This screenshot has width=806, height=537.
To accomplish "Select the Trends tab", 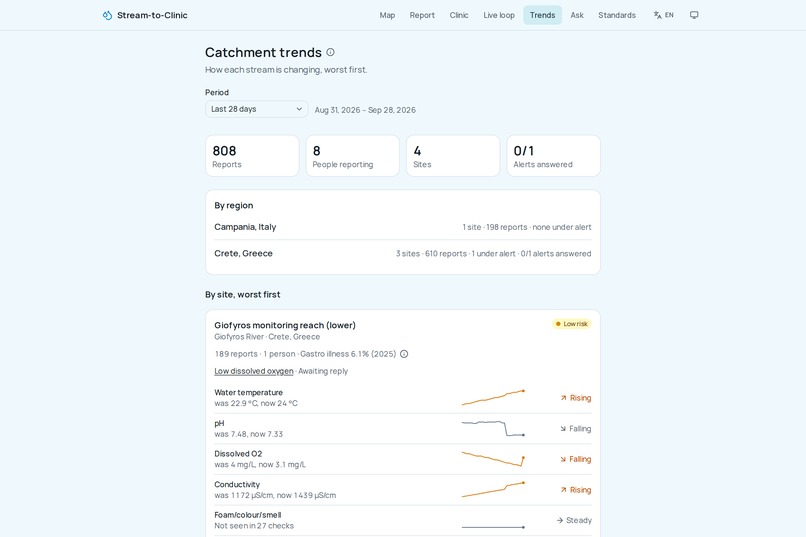I will (x=542, y=15).
